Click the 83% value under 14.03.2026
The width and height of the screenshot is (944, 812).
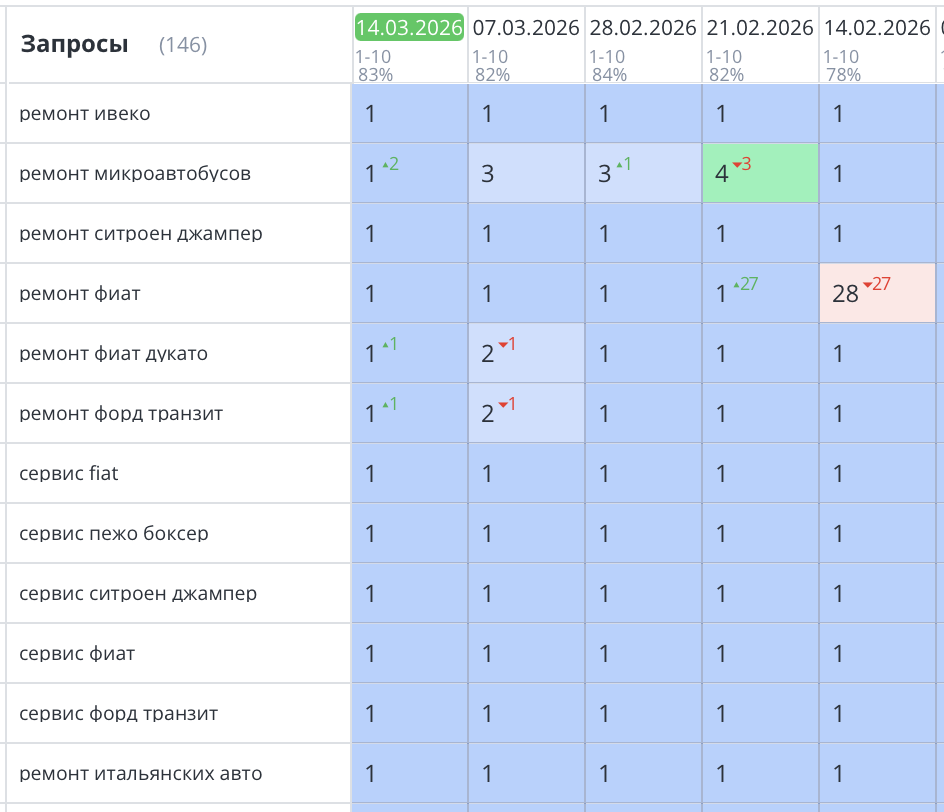pos(375,74)
